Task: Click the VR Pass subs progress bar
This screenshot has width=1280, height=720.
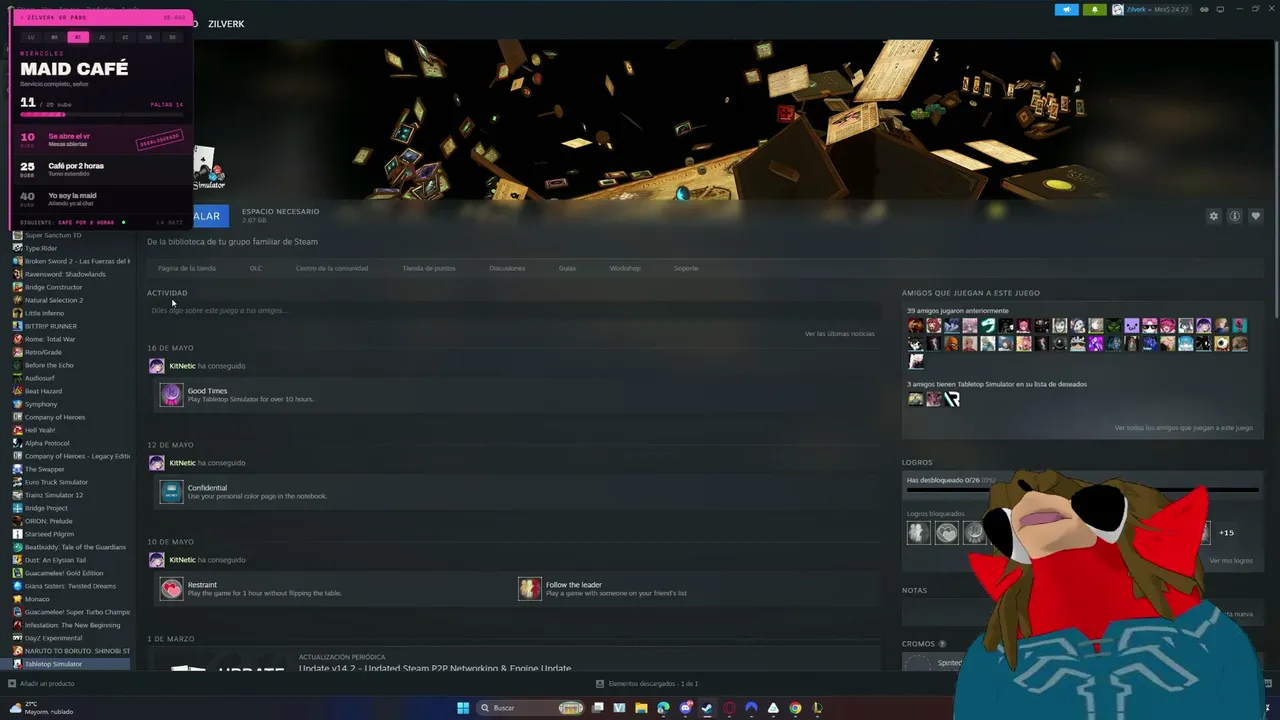Action: pos(101,115)
